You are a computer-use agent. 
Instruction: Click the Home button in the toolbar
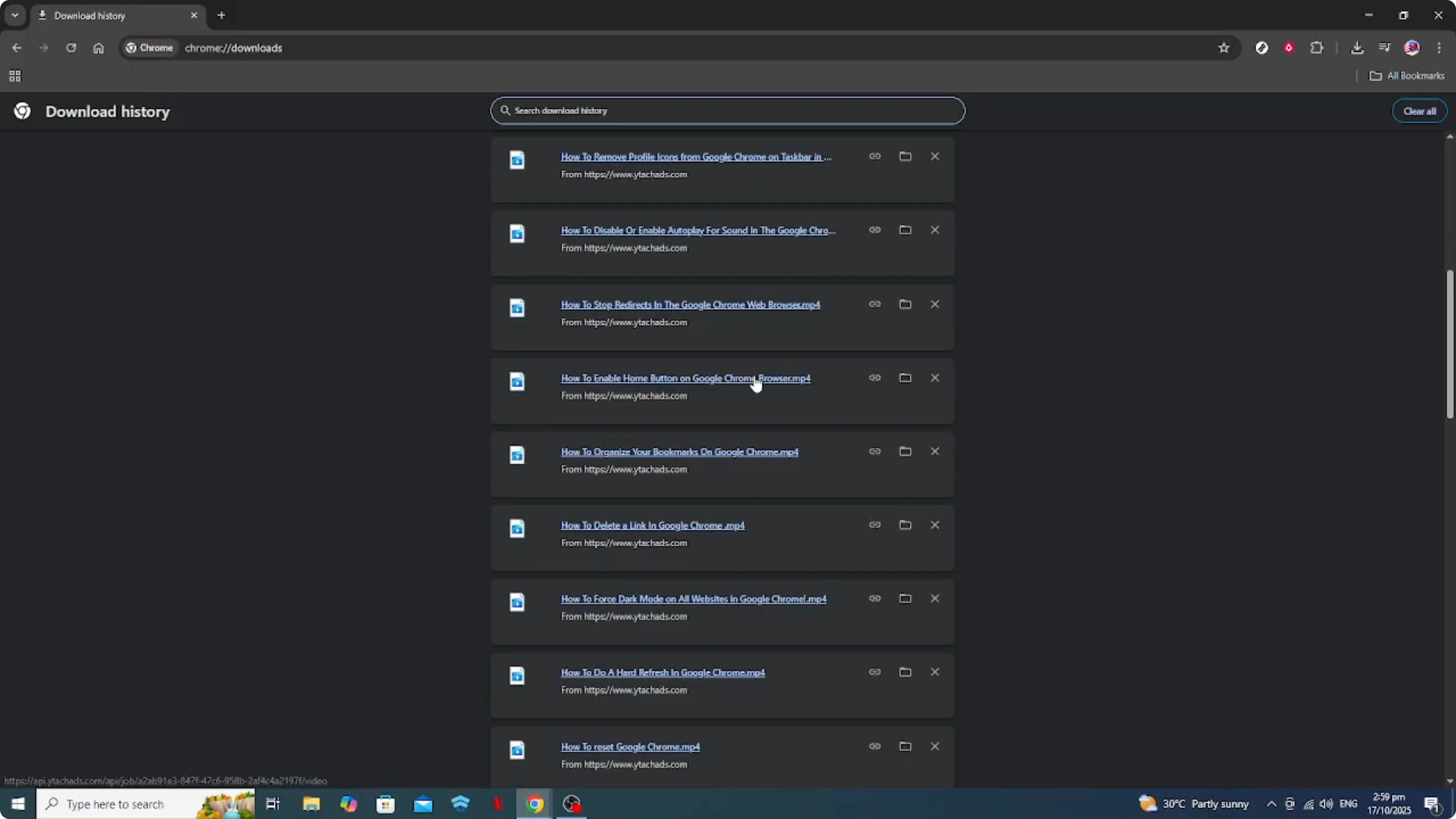tap(99, 47)
